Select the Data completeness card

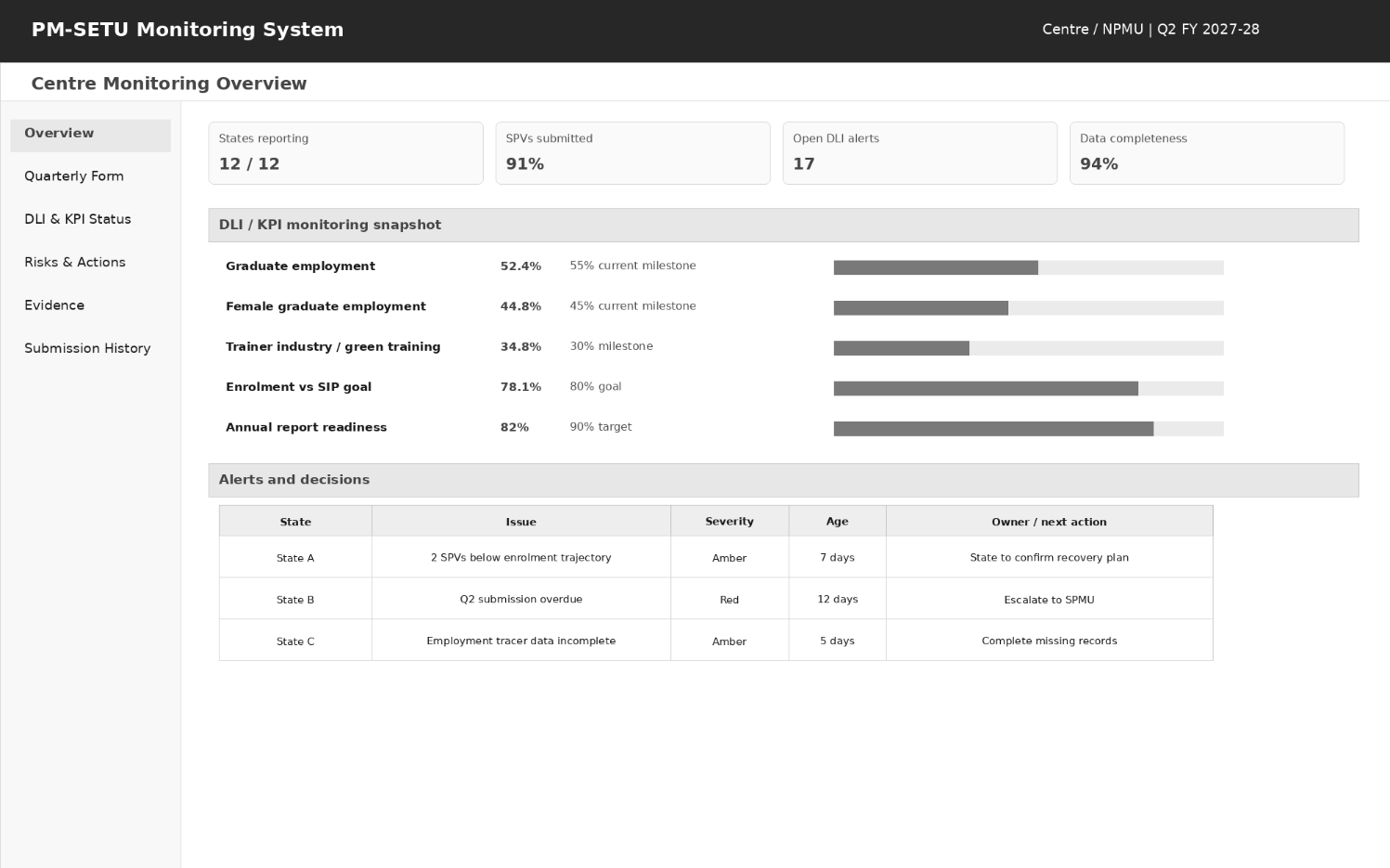(x=1206, y=153)
